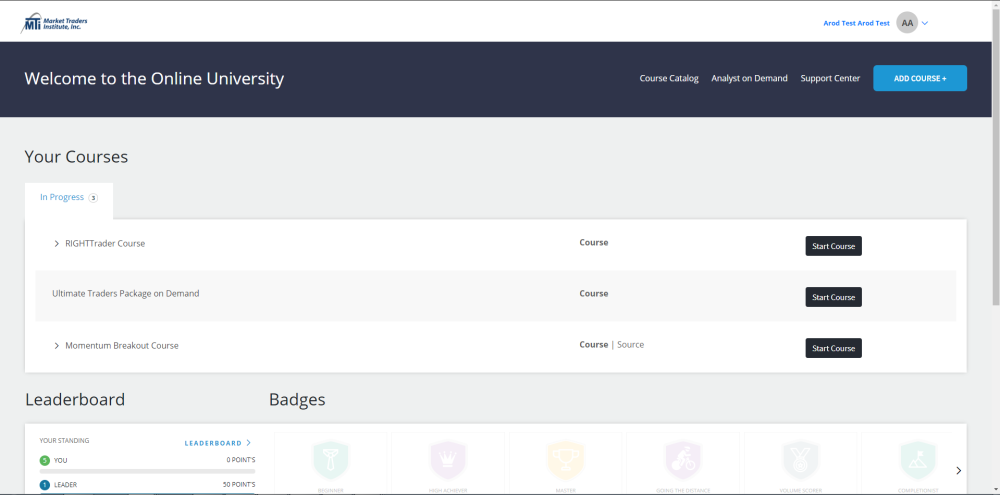Image resolution: width=1000 pixels, height=495 pixels.
Task: Click the Badges heading
Action: point(297,400)
